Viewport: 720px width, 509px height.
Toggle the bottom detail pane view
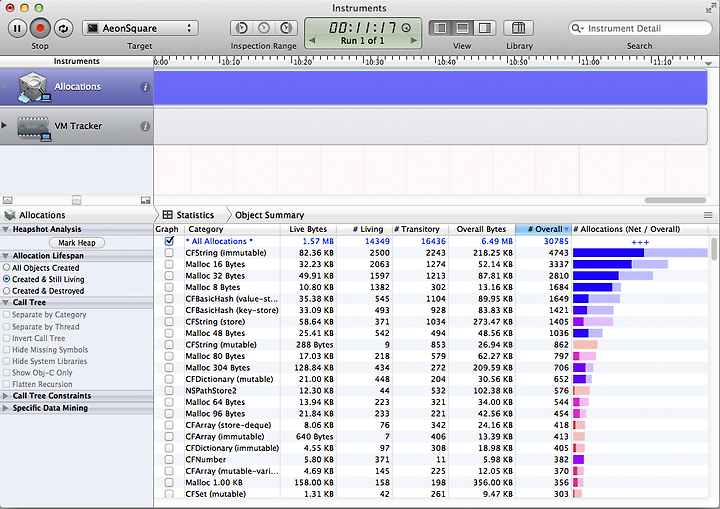click(x=462, y=28)
